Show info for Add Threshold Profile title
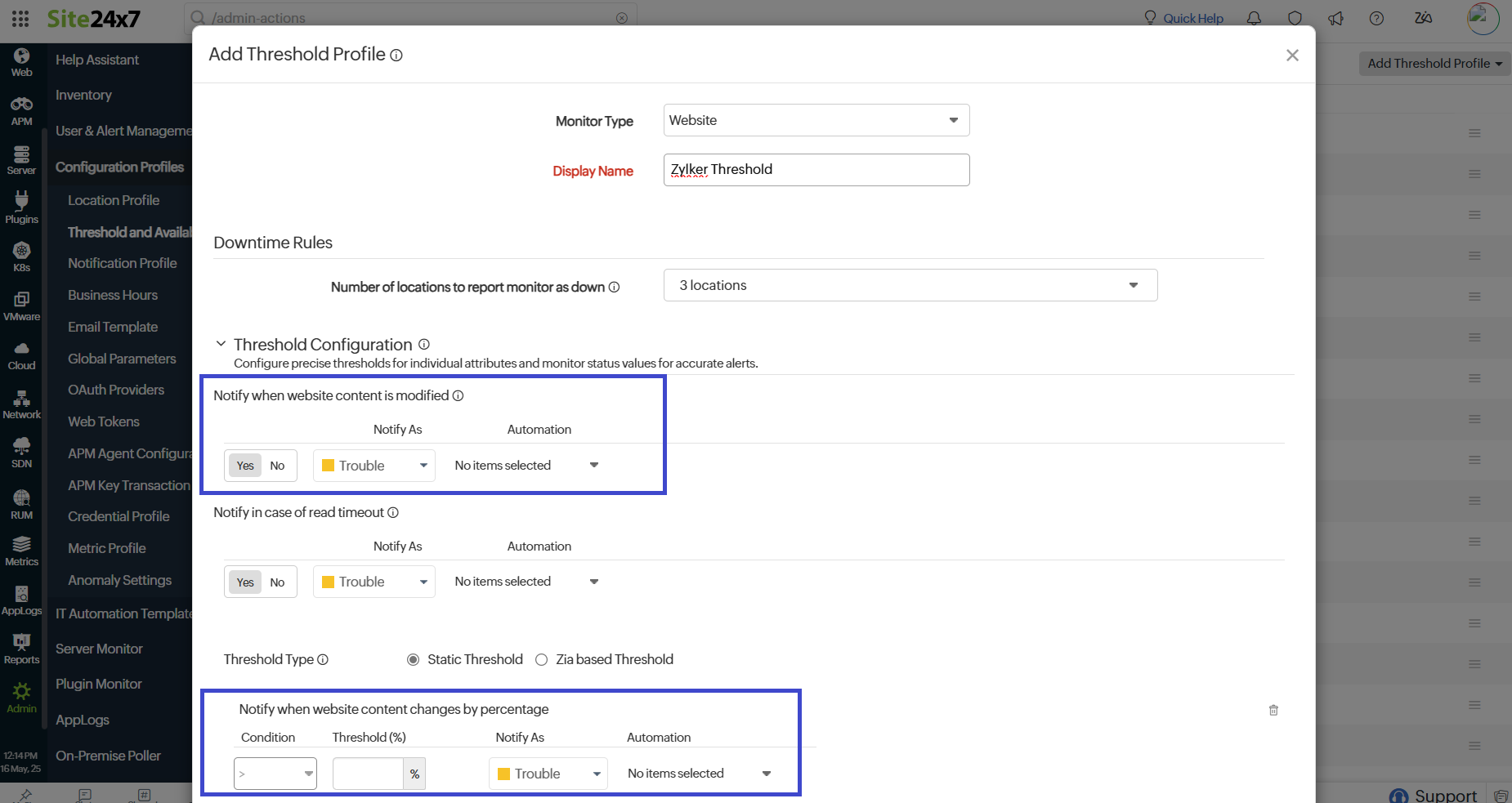Image resolution: width=1512 pixels, height=803 pixels. coord(396,56)
